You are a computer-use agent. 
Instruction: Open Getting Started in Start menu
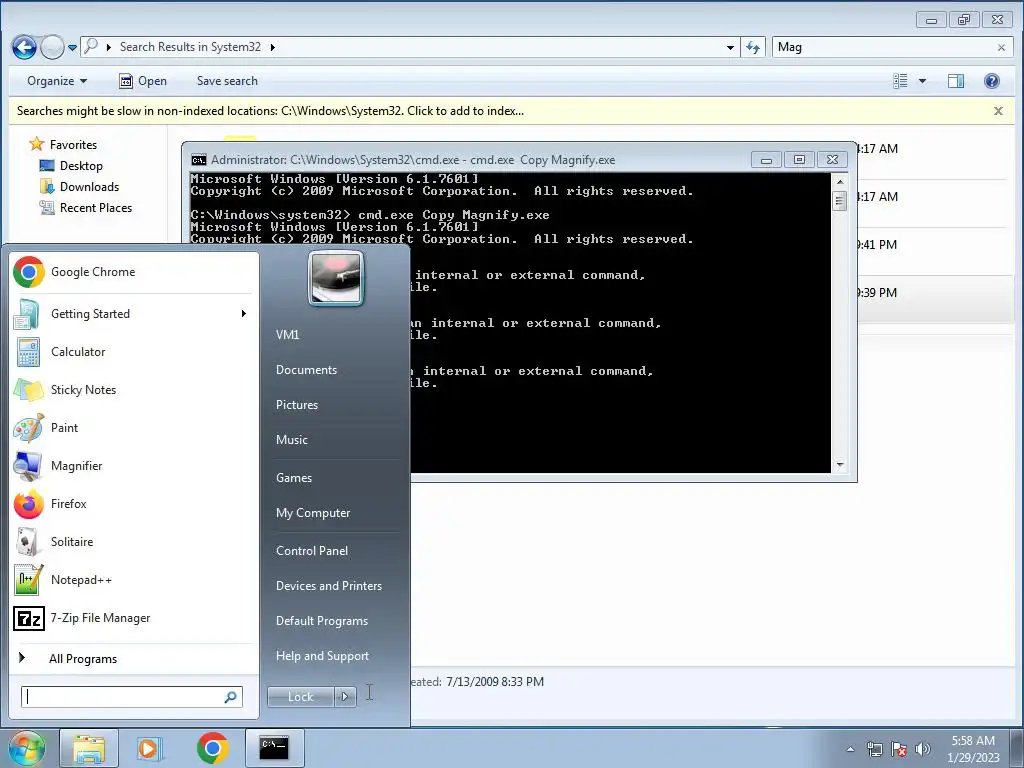click(134, 313)
